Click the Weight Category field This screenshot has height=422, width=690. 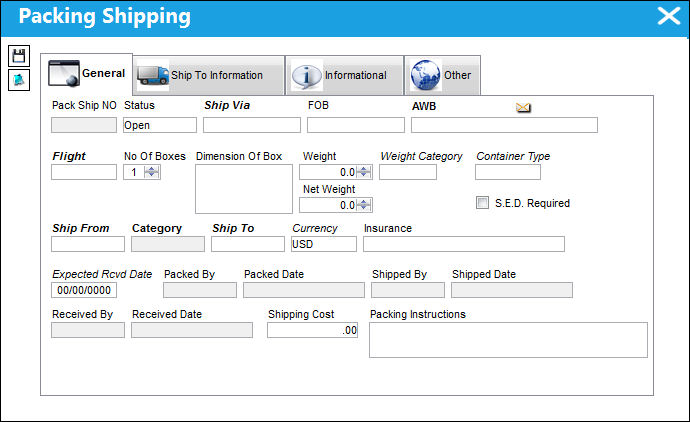pyautogui.click(x=408, y=172)
